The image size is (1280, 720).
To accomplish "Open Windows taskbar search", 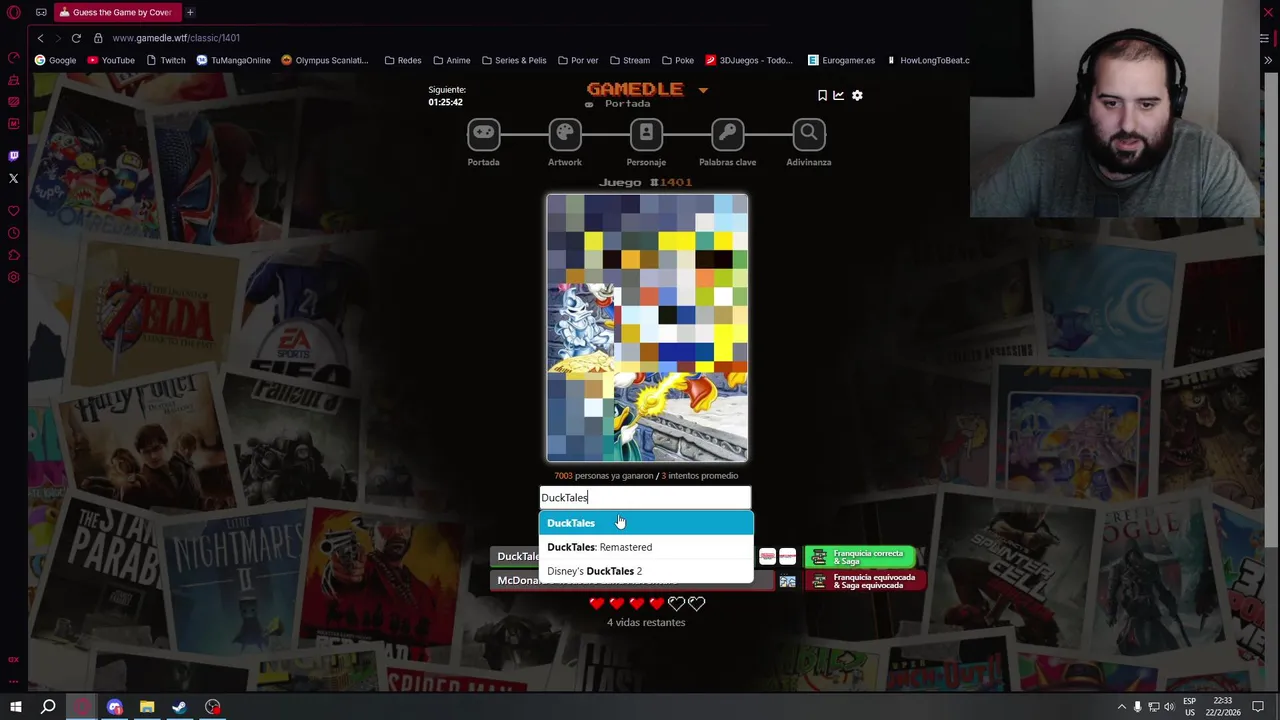I will 48,707.
